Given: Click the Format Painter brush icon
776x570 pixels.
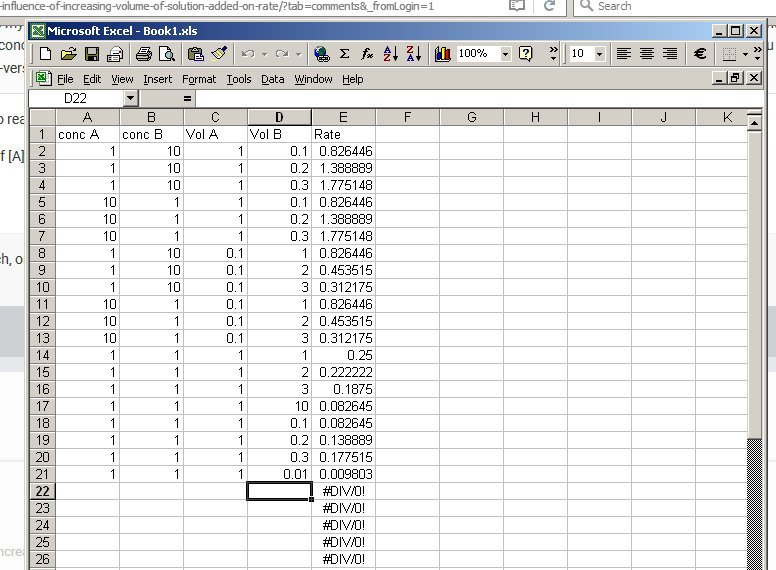Looking at the screenshot, I should click(x=219, y=54).
